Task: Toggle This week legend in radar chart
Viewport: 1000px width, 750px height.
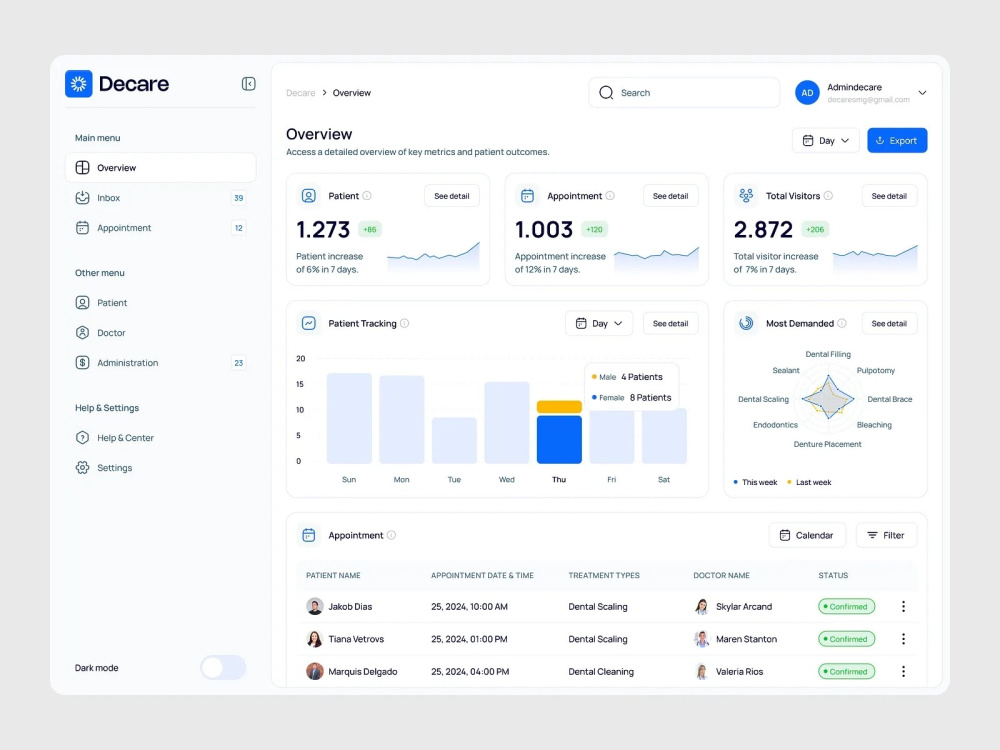Action: click(755, 482)
